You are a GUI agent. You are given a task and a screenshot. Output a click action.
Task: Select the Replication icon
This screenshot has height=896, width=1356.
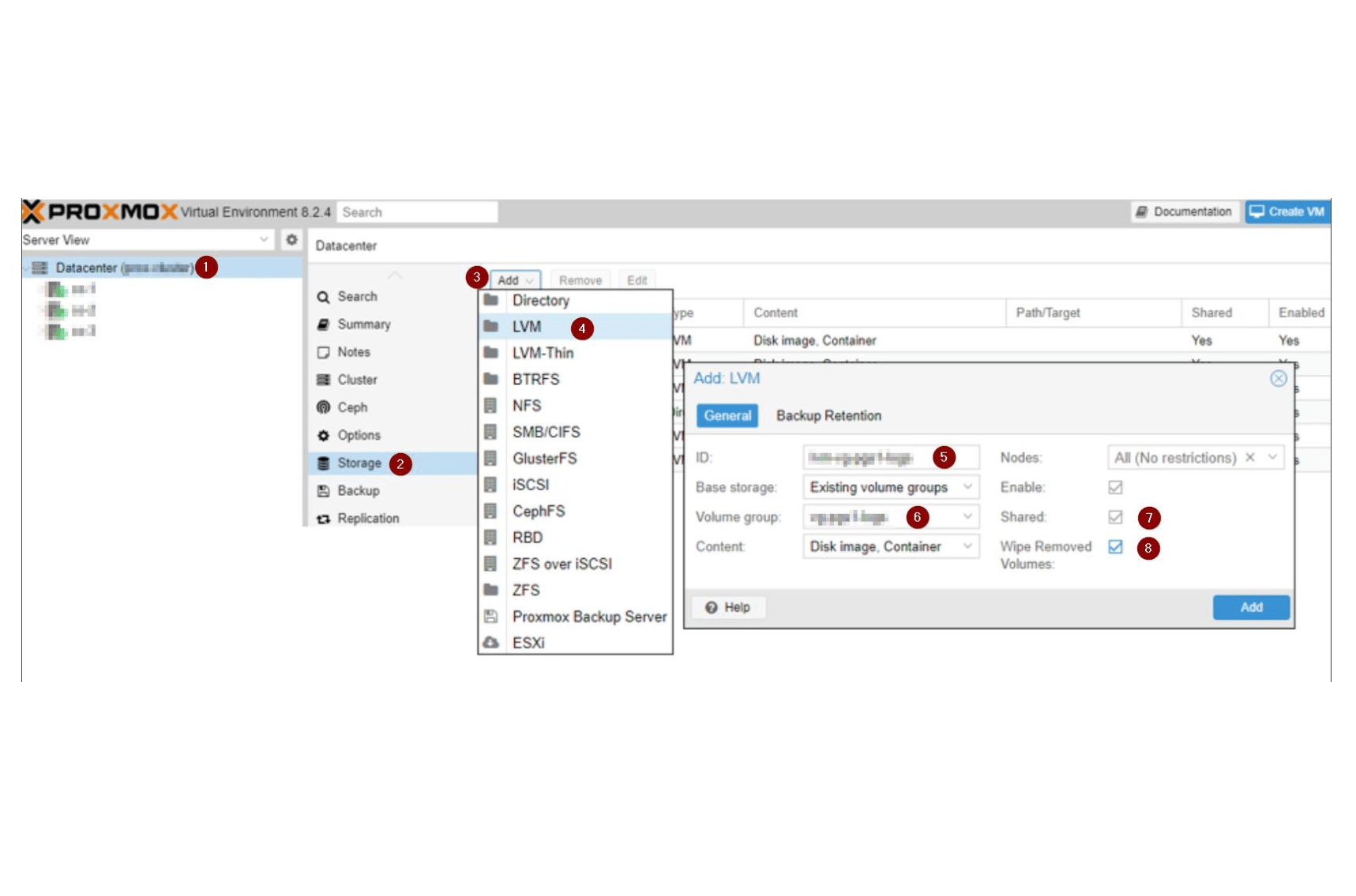click(323, 518)
